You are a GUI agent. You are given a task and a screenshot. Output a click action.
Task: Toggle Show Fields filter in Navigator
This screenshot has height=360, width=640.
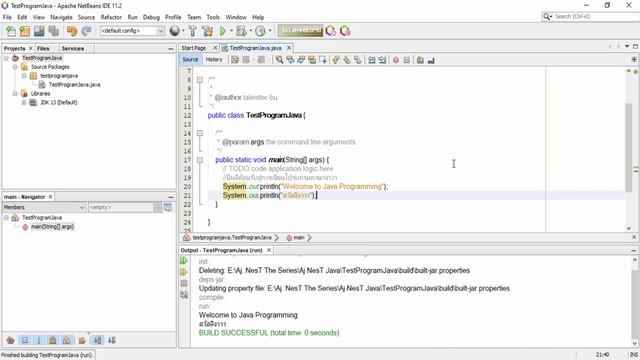25,340
